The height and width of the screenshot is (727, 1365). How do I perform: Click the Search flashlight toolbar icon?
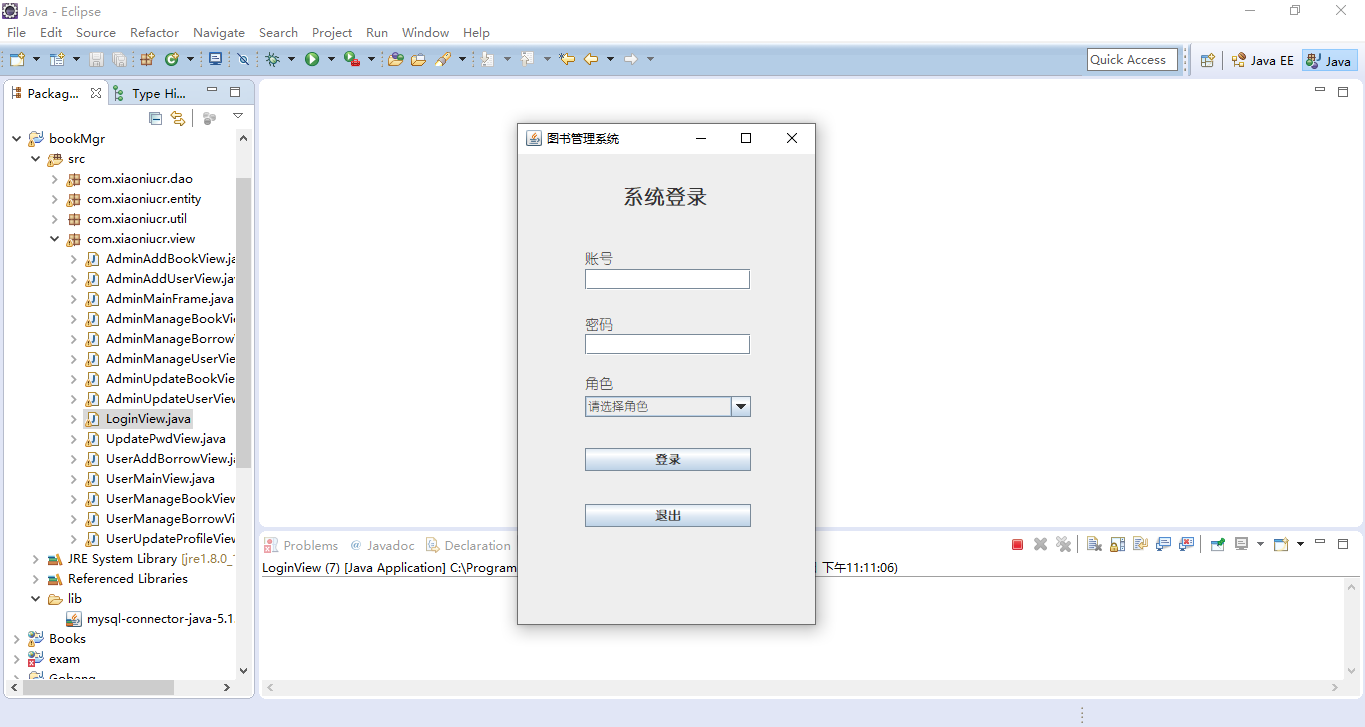tap(443, 59)
